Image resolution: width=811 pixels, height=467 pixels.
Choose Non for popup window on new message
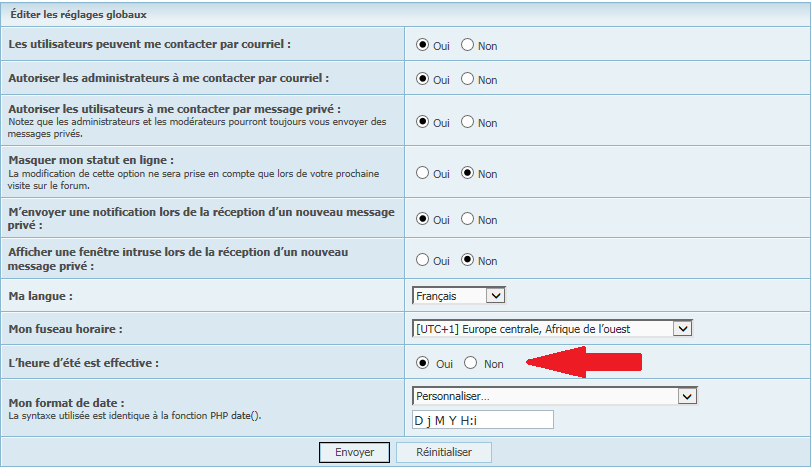[x=467, y=260]
